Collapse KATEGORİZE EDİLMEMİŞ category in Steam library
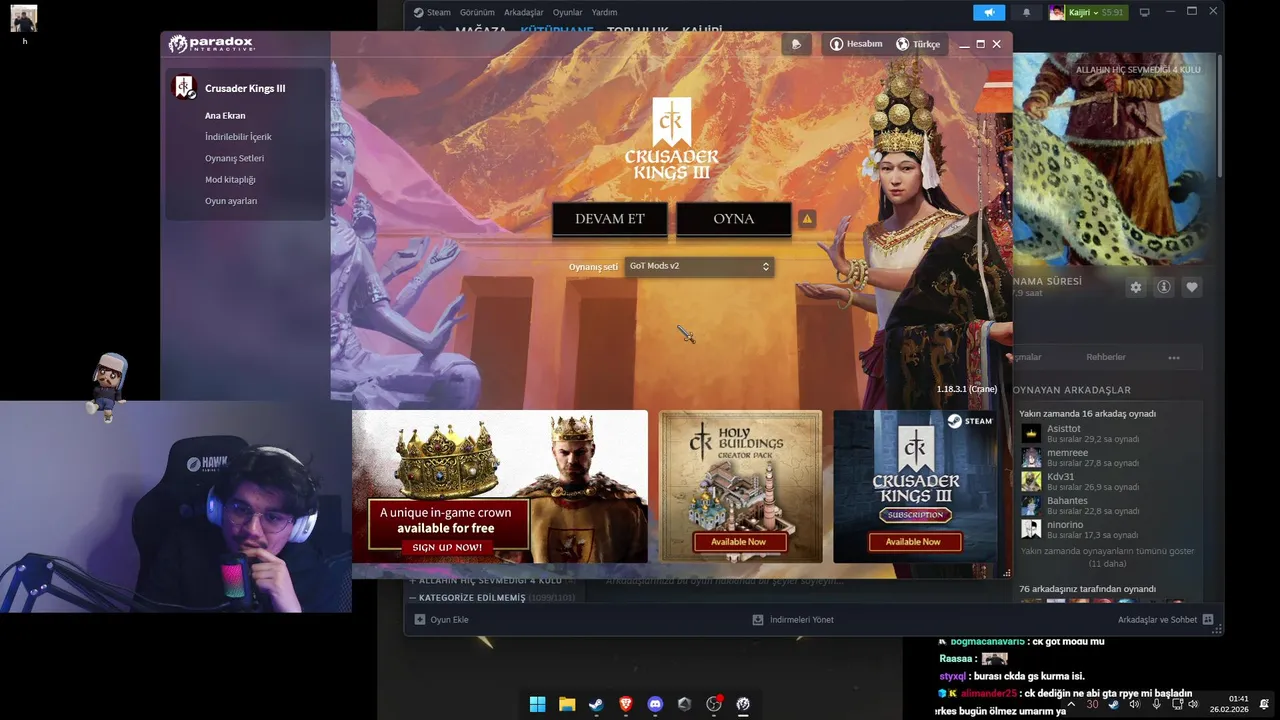Viewport: 1280px width, 720px height. point(491,597)
